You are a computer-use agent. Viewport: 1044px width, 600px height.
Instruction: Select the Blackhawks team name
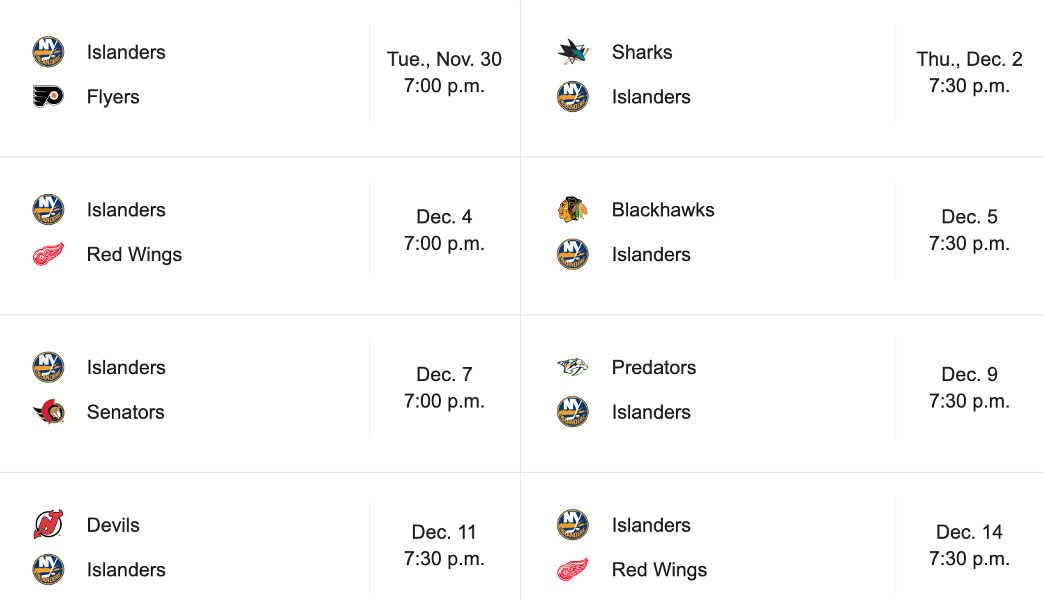coord(663,210)
